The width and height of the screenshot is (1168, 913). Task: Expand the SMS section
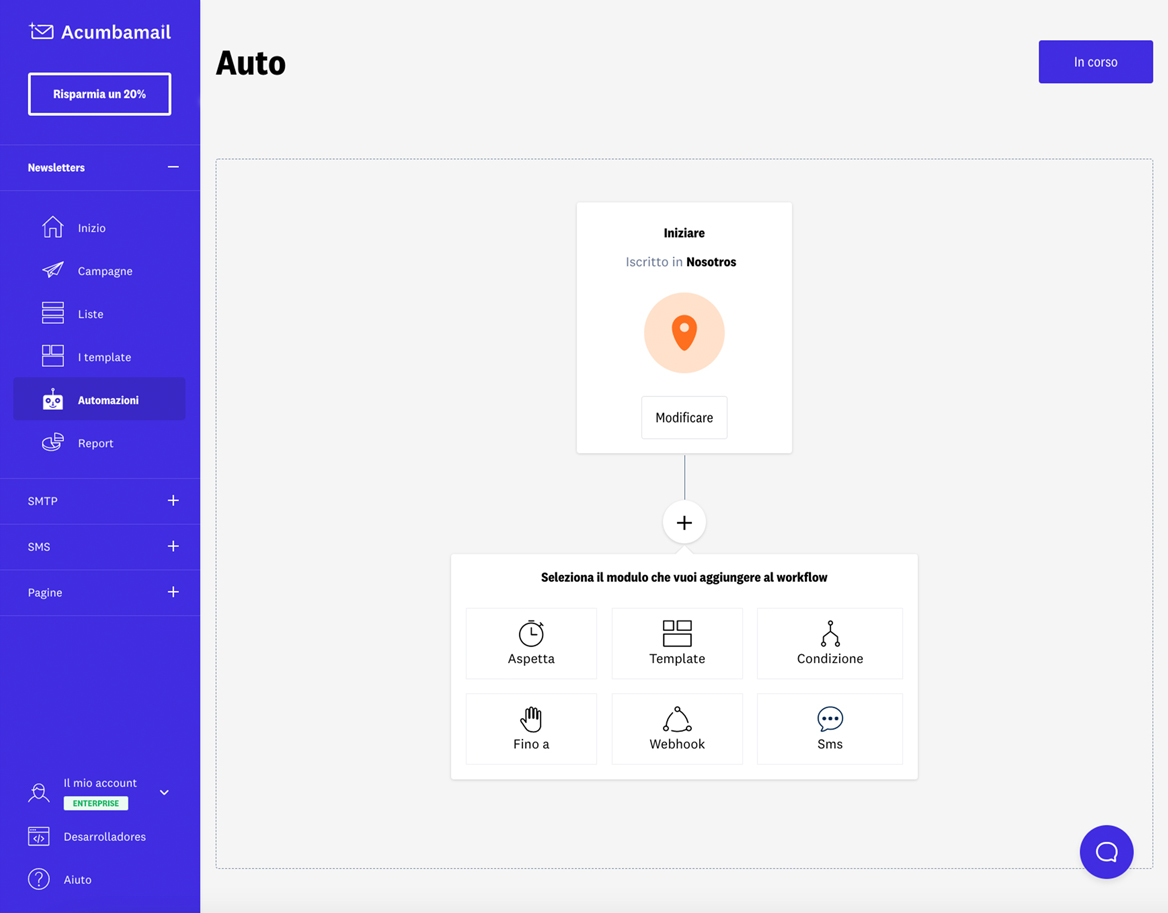tap(172, 547)
